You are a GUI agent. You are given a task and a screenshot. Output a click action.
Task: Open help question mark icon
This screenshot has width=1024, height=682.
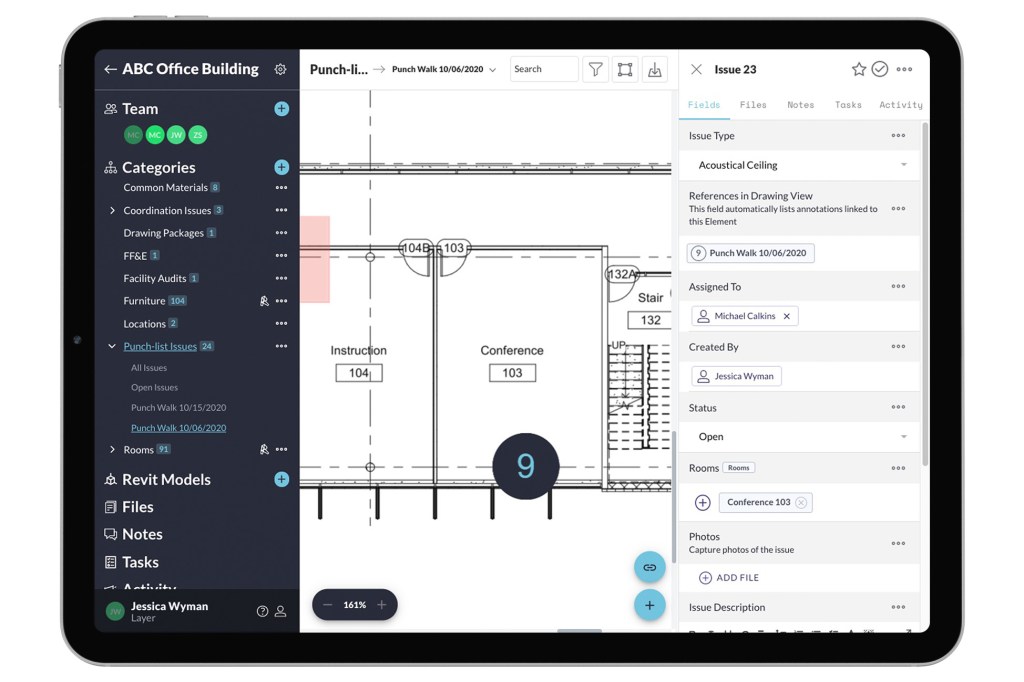262,611
